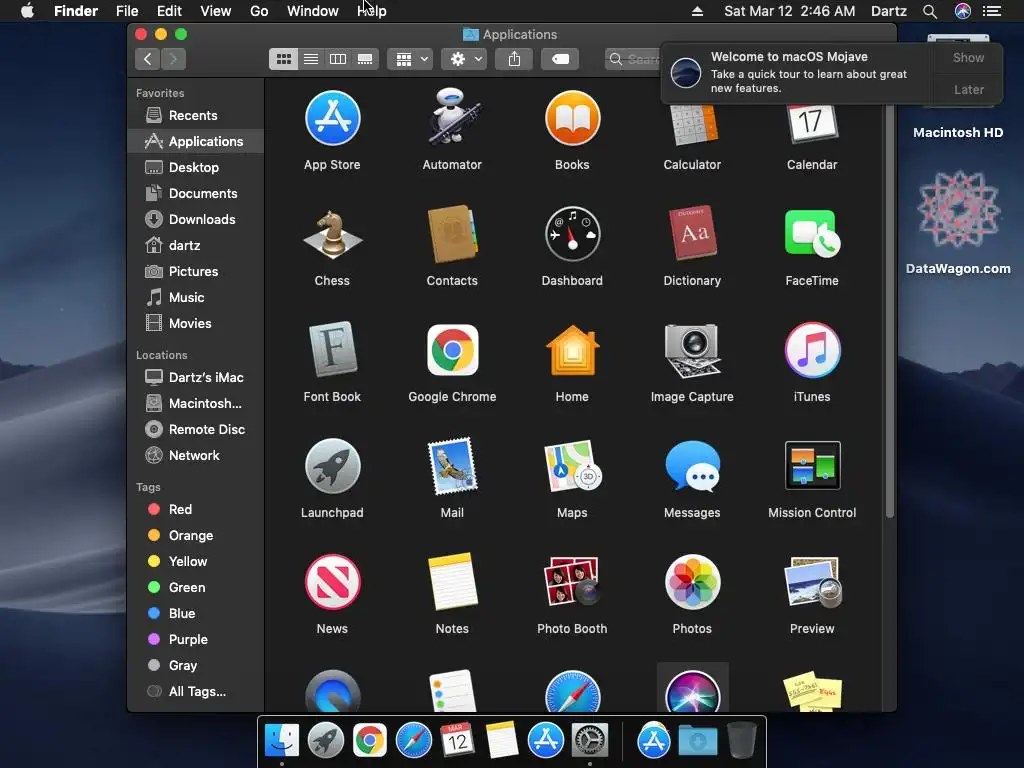Show All Tags in the sidebar
Image resolution: width=1024 pixels, height=768 pixels.
[x=196, y=692]
